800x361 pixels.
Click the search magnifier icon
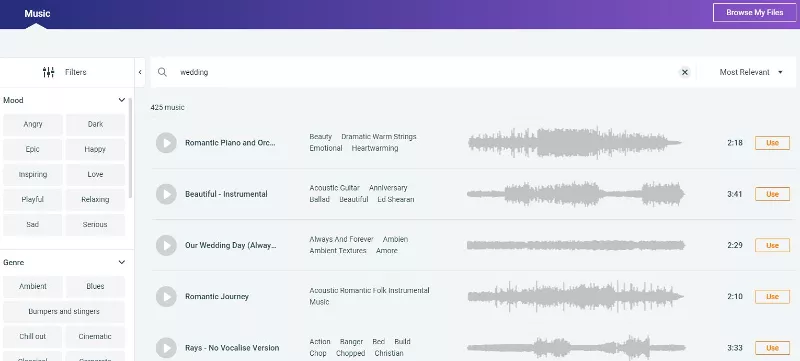pyautogui.click(x=162, y=72)
